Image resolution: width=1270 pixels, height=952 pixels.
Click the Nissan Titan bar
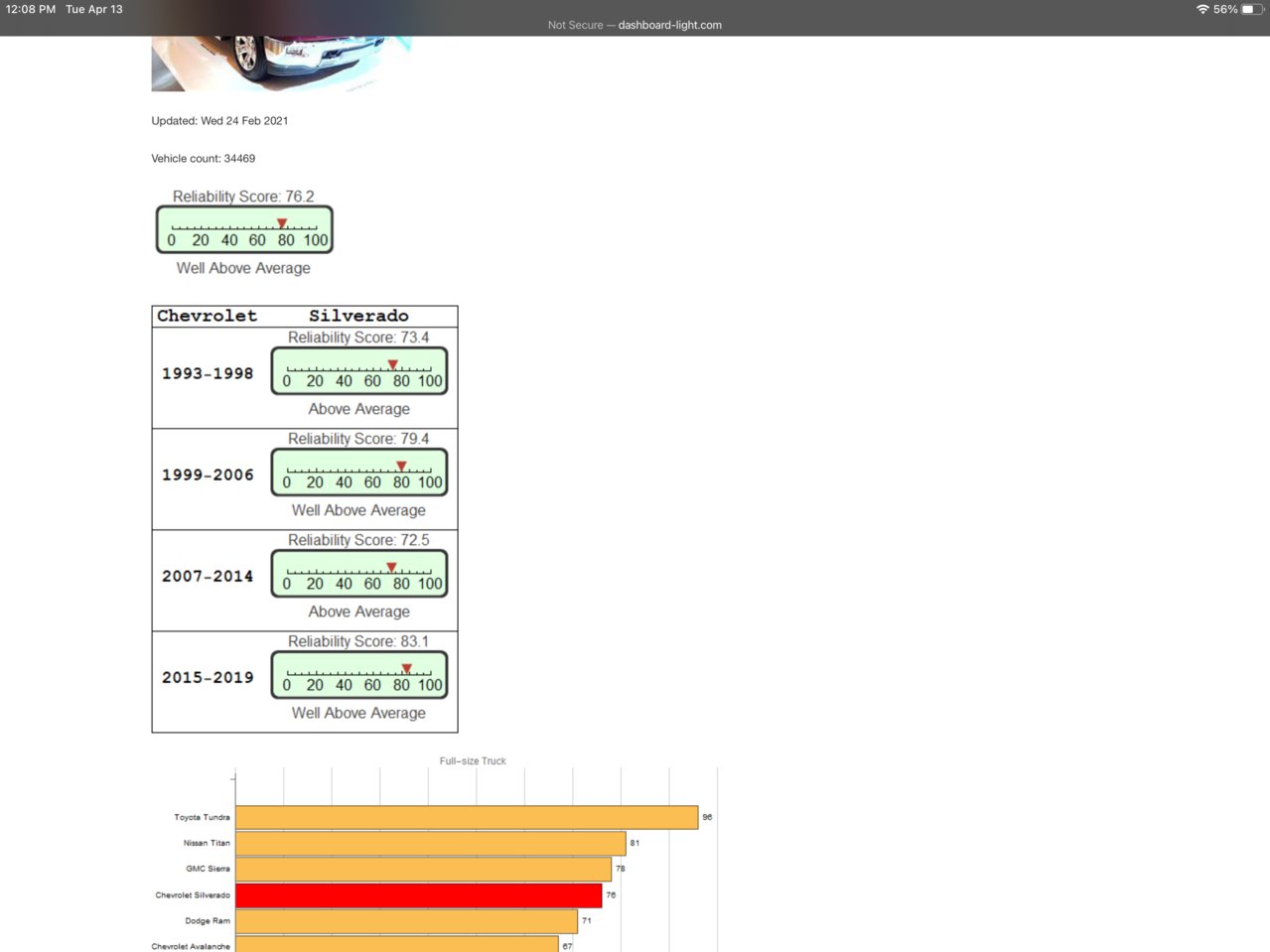point(431,843)
